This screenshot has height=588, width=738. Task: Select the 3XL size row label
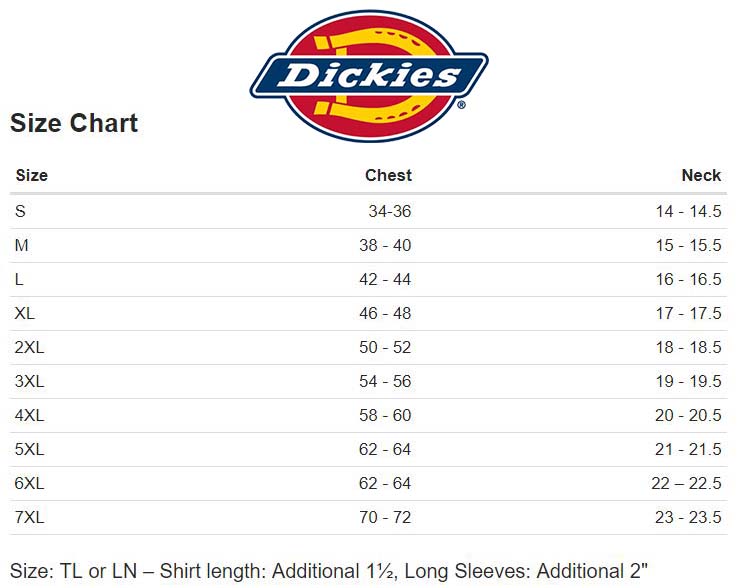click(x=30, y=381)
